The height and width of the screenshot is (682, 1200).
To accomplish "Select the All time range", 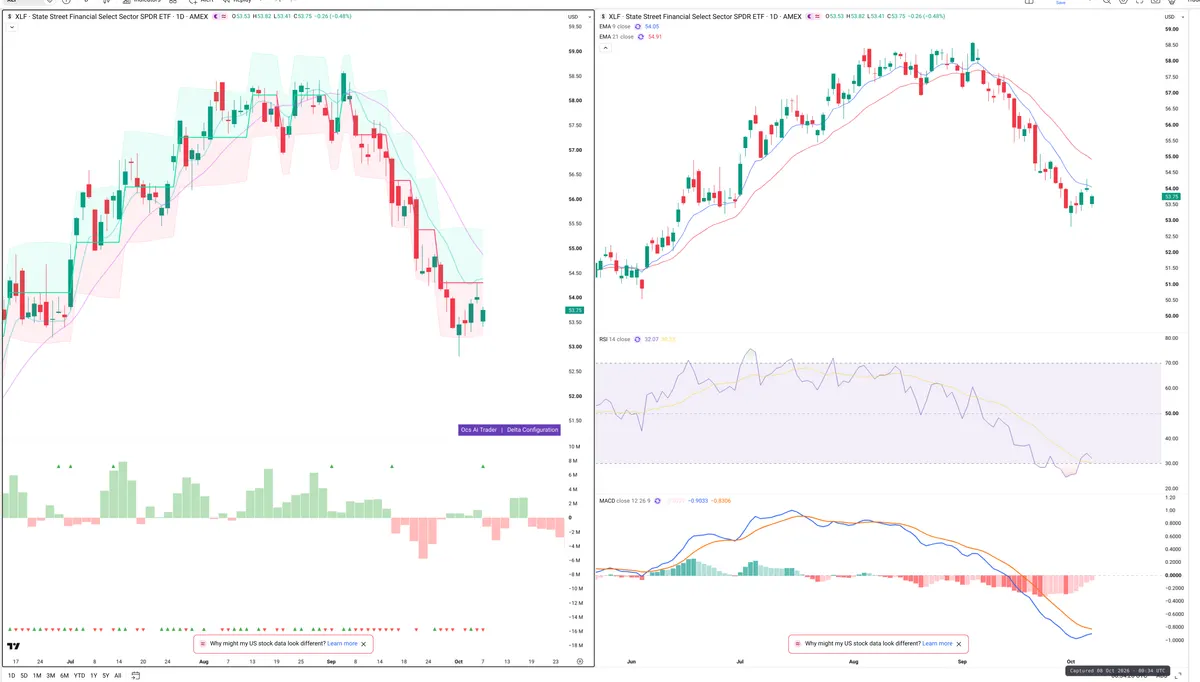I will 117,676.
